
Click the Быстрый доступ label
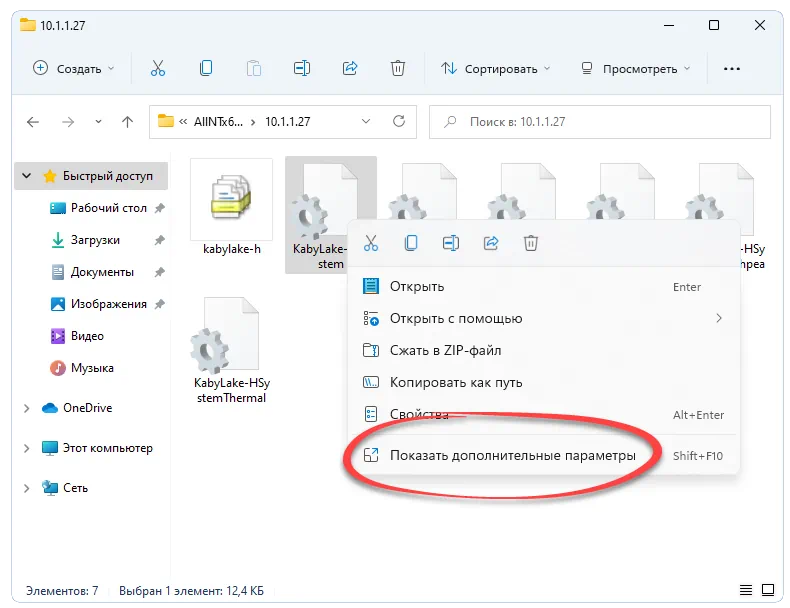click(108, 176)
